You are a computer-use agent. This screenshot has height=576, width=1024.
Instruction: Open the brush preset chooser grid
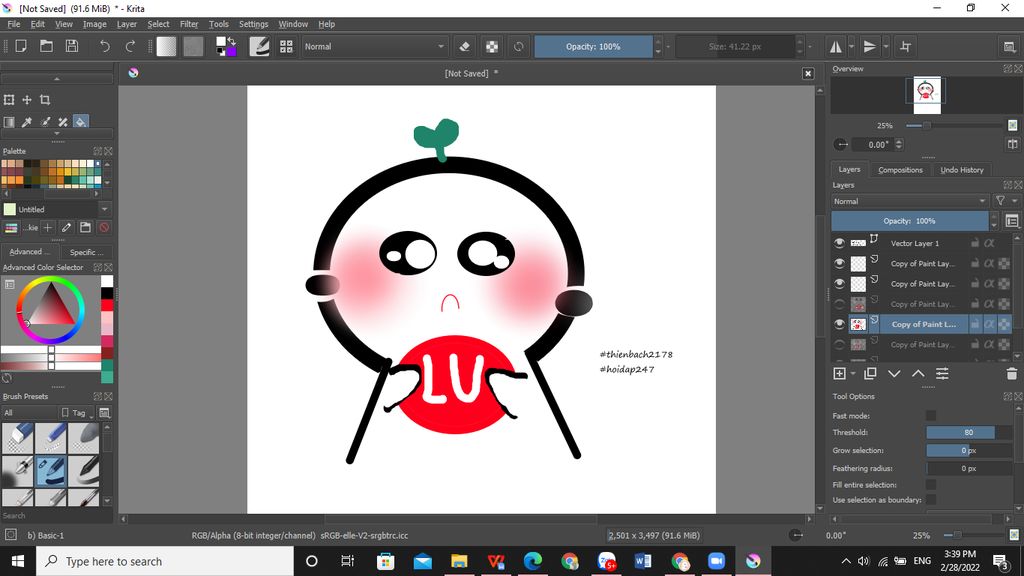pos(286,46)
